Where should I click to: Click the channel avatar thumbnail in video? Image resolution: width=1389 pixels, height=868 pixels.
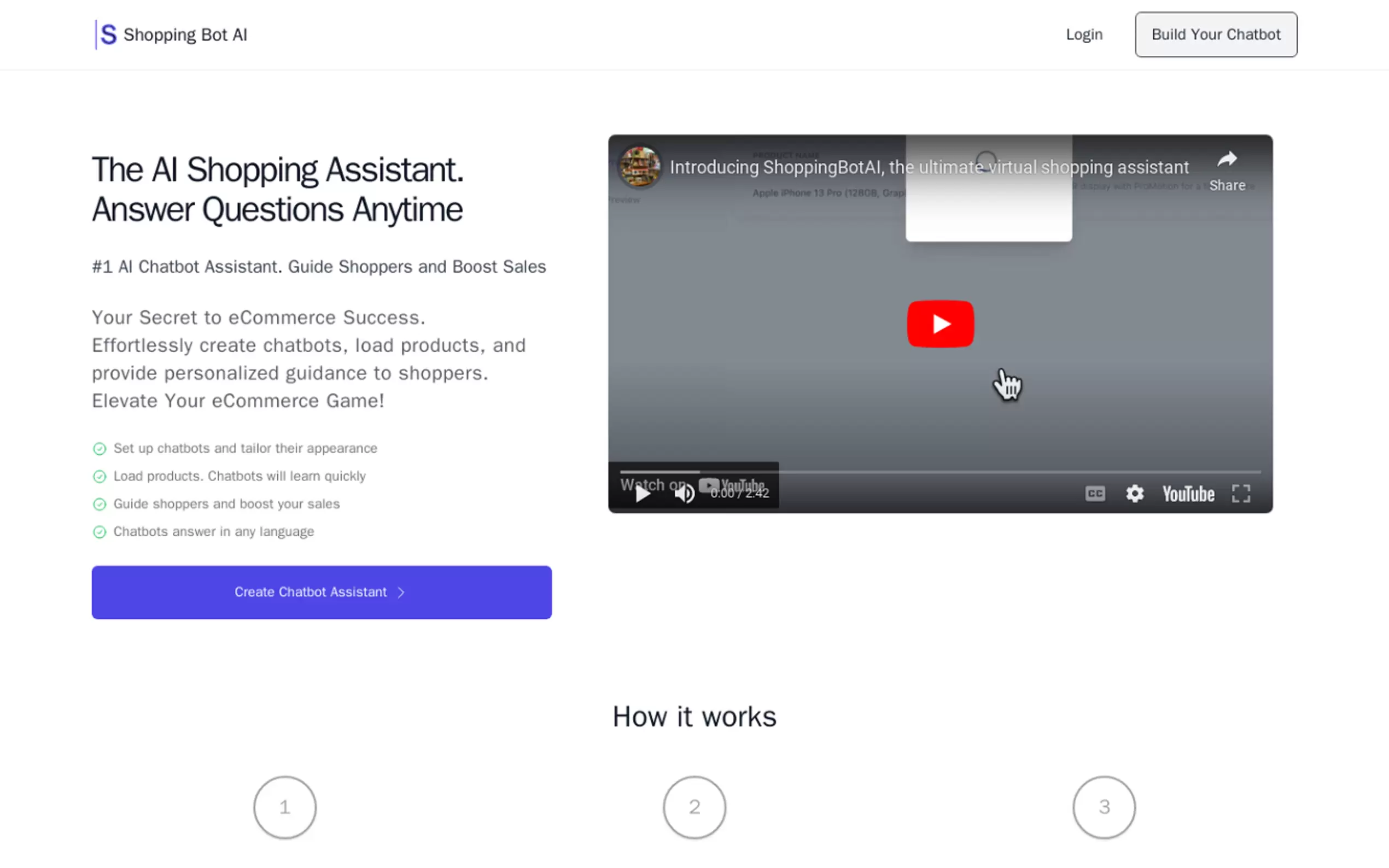(x=639, y=167)
